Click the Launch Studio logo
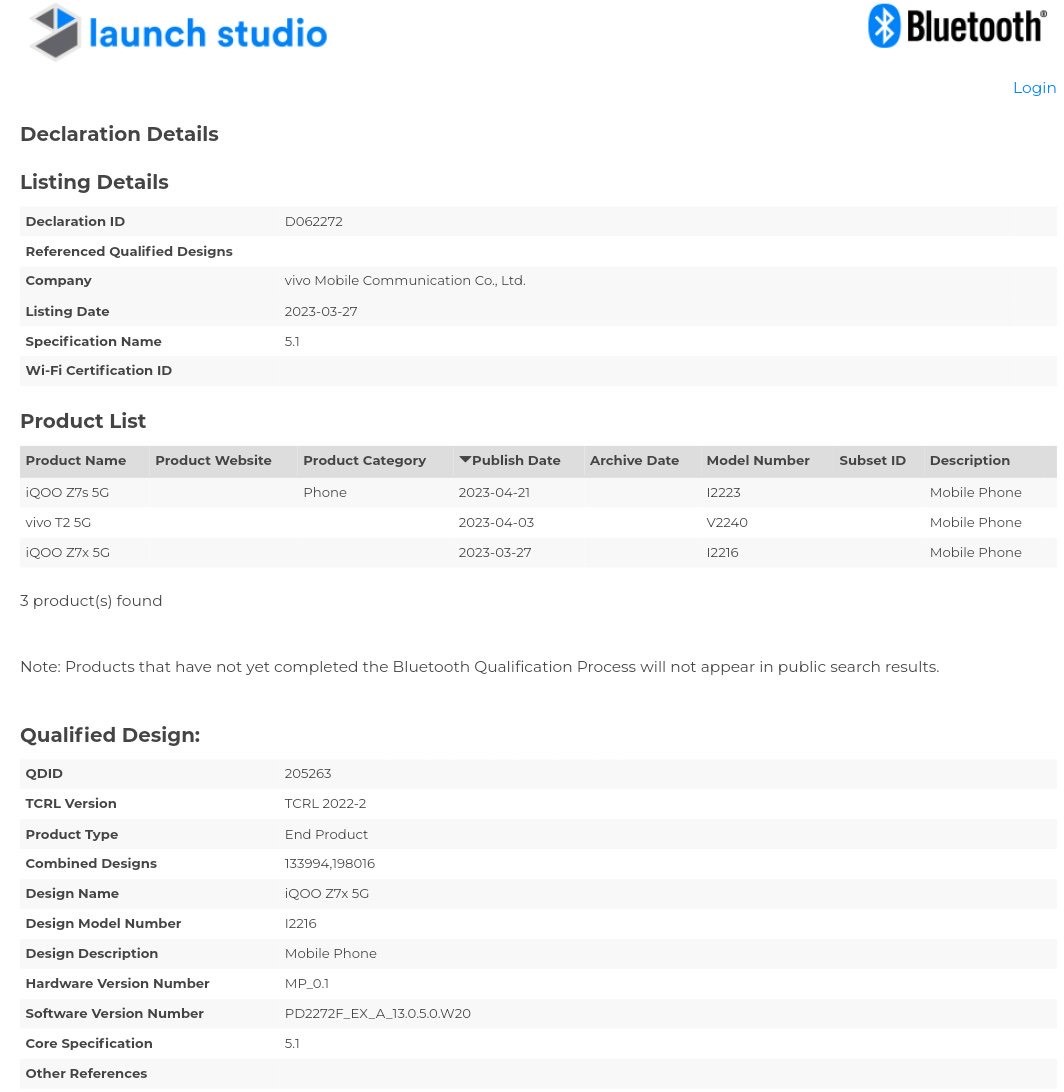The height and width of the screenshot is (1092, 1064). (x=178, y=33)
